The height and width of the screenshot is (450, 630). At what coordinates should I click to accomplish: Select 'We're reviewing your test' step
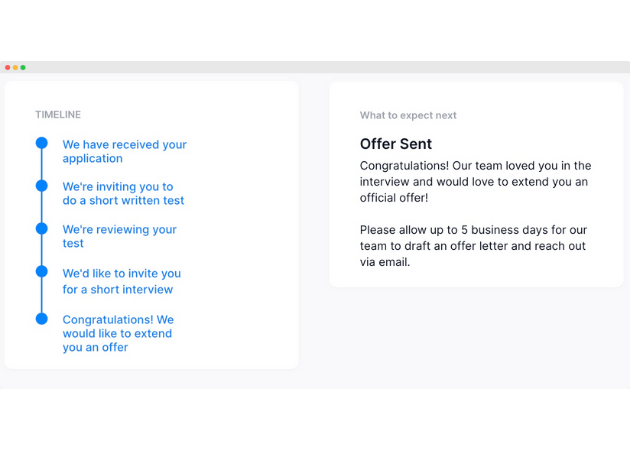pos(119,236)
